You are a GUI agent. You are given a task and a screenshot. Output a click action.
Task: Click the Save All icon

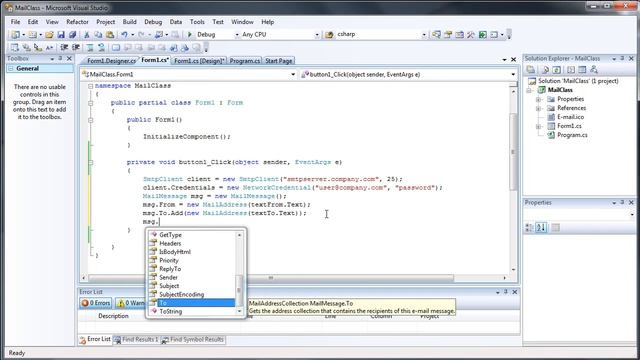72,35
